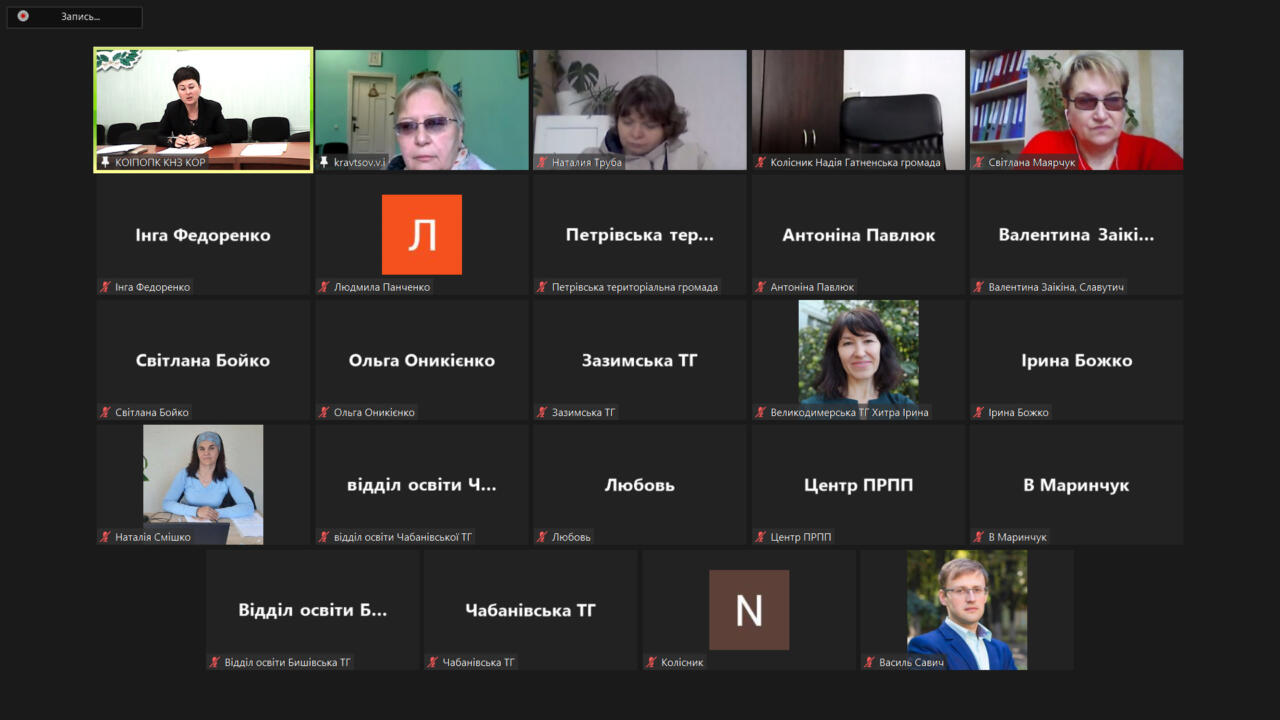Click the 'kravtsov.v.i' name label

pyautogui.click(x=360, y=162)
